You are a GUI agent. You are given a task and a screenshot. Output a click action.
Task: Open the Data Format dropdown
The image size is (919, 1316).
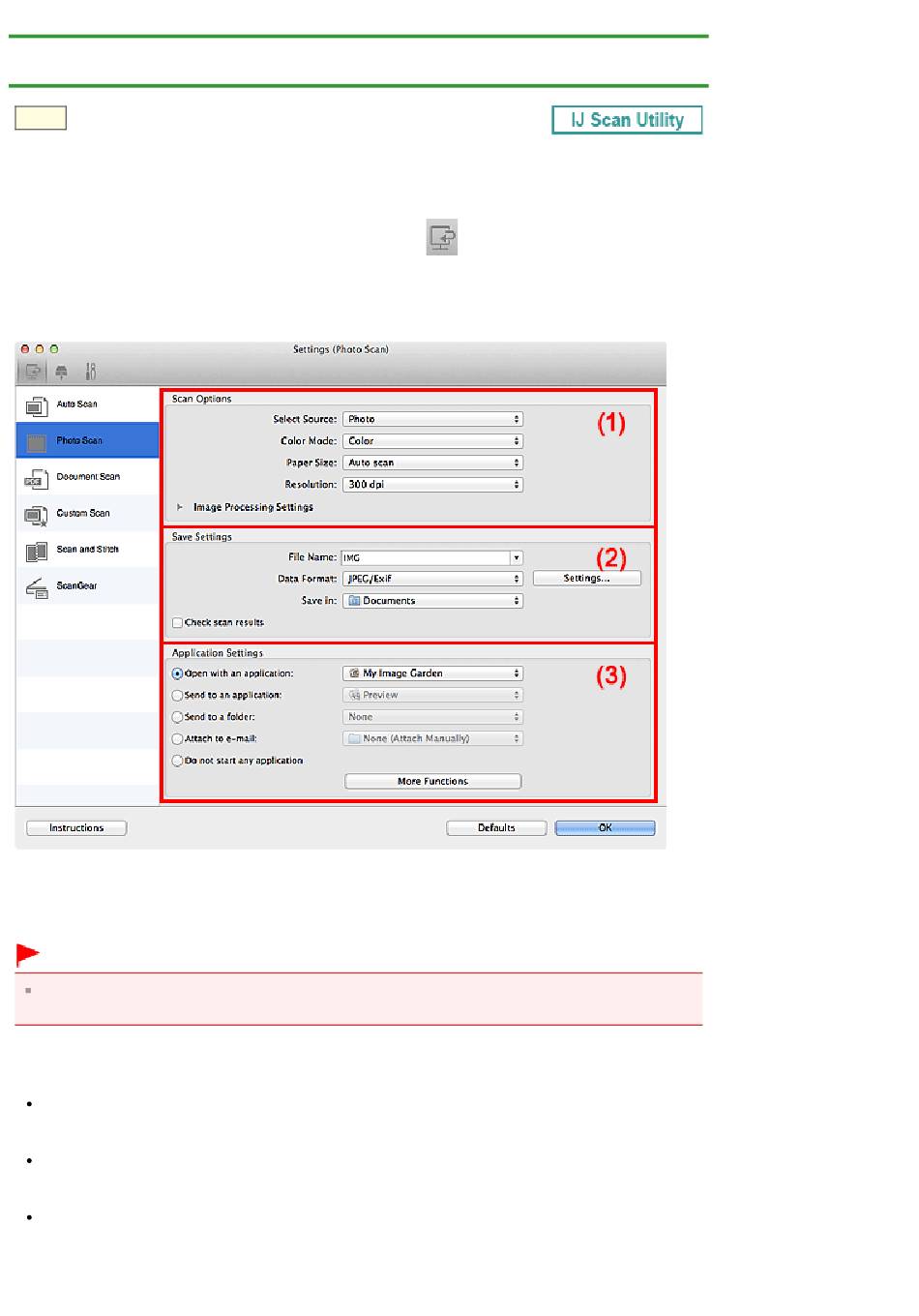(x=432, y=579)
